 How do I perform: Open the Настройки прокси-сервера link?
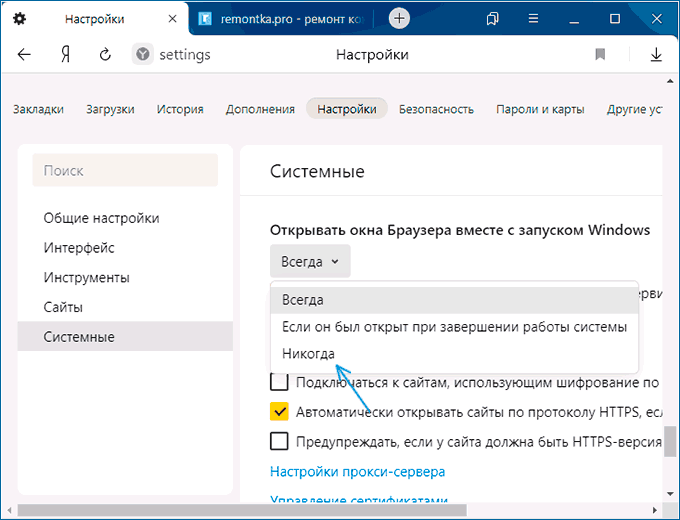357,471
